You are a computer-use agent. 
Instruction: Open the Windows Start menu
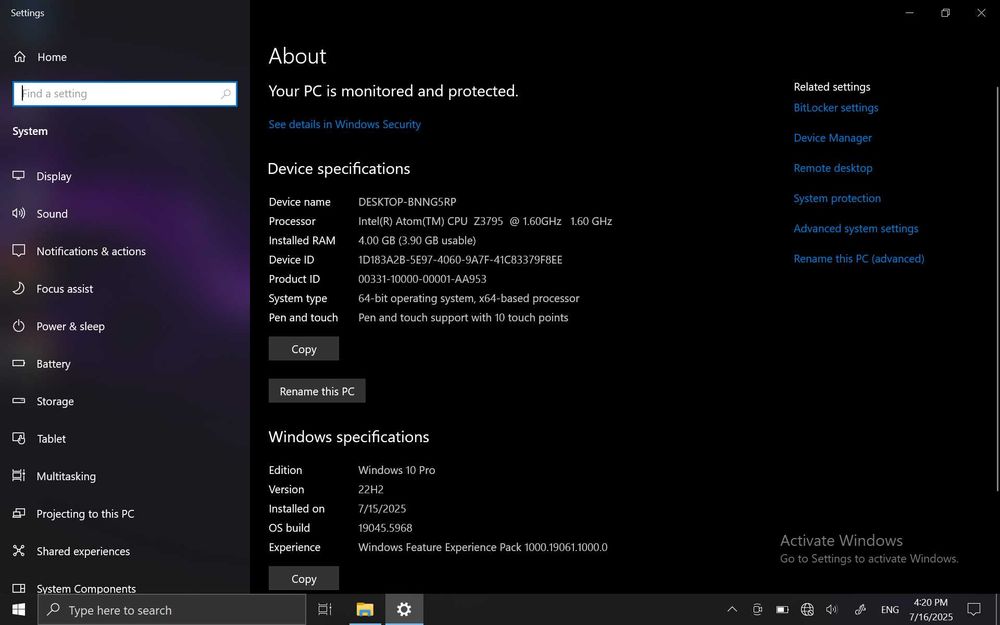18,610
